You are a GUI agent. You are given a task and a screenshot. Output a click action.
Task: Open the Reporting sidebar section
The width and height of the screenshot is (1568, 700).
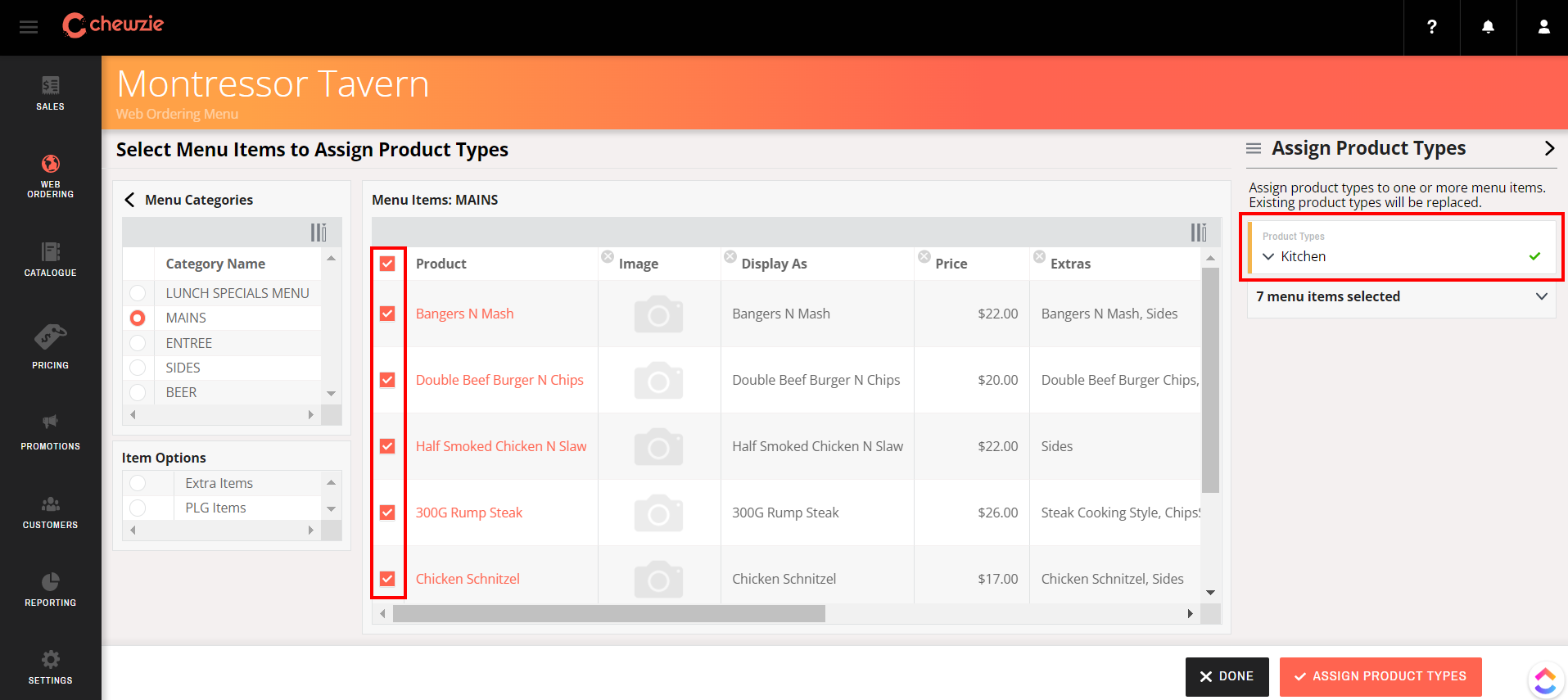pos(50,589)
